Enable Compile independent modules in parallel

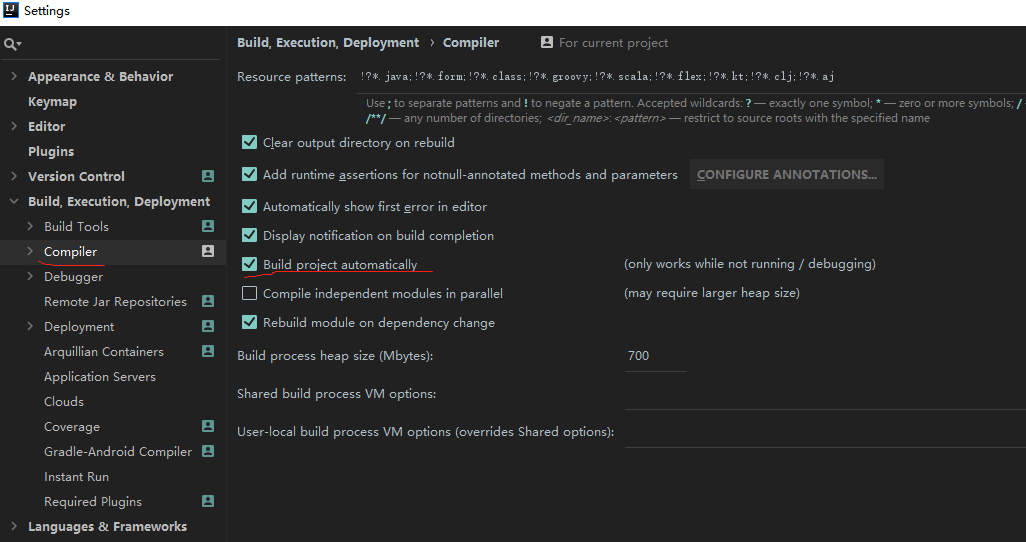tap(249, 293)
